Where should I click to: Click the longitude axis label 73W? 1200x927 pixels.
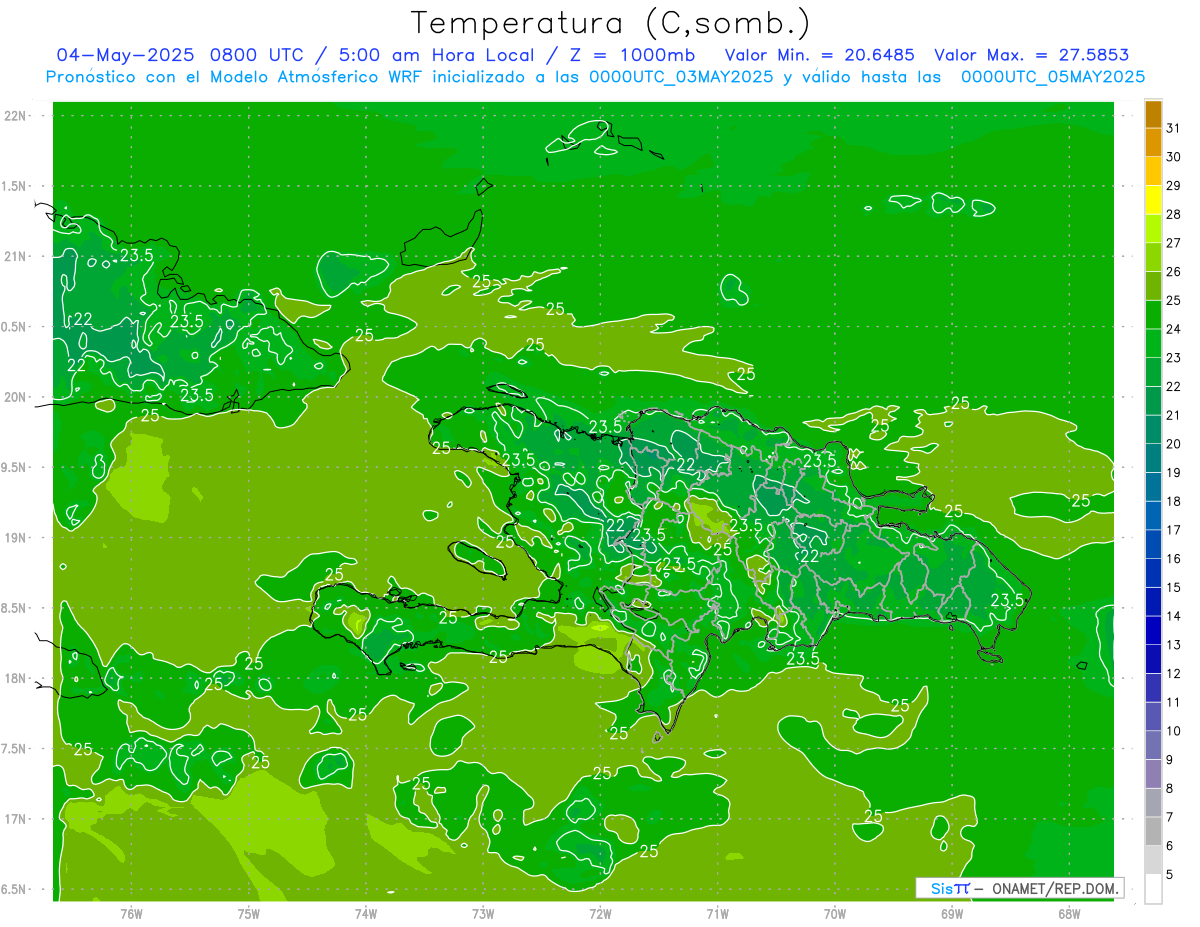point(483,913)
